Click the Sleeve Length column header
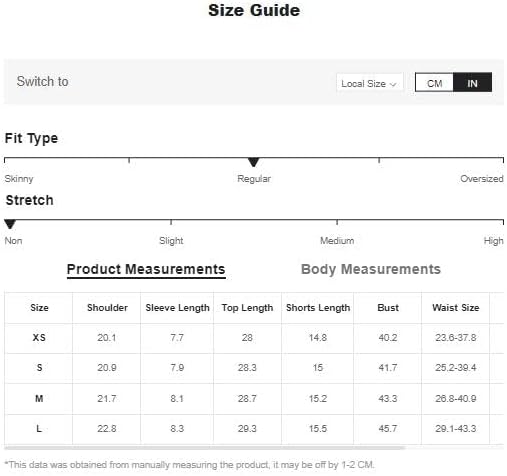 click(x=177, y=308)
